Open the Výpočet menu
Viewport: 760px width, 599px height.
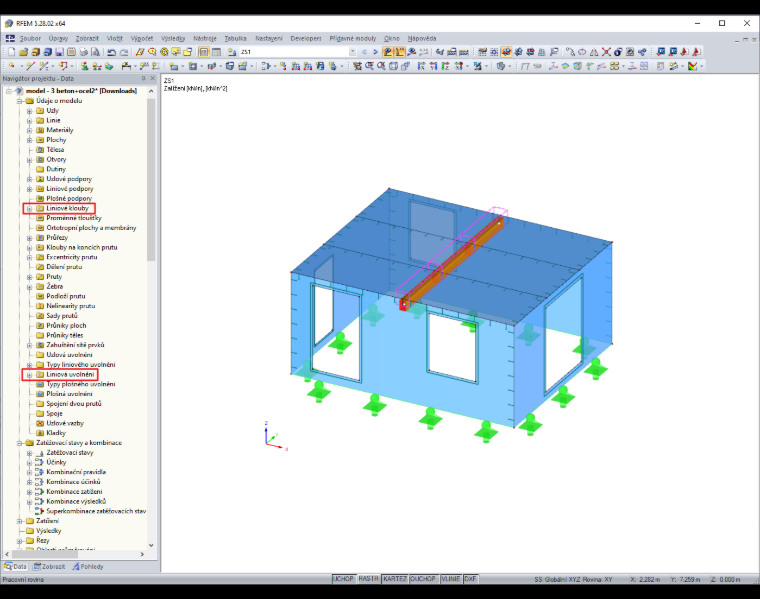(142, 38)
